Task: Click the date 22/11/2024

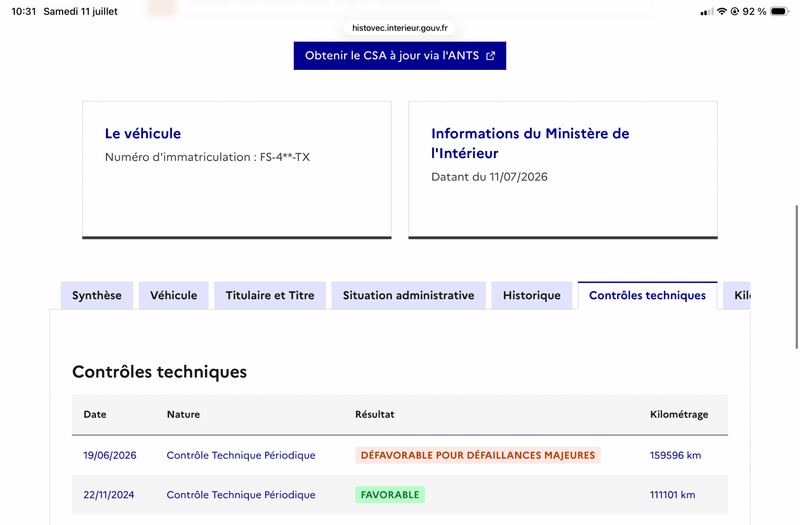Action: [109, 495]
